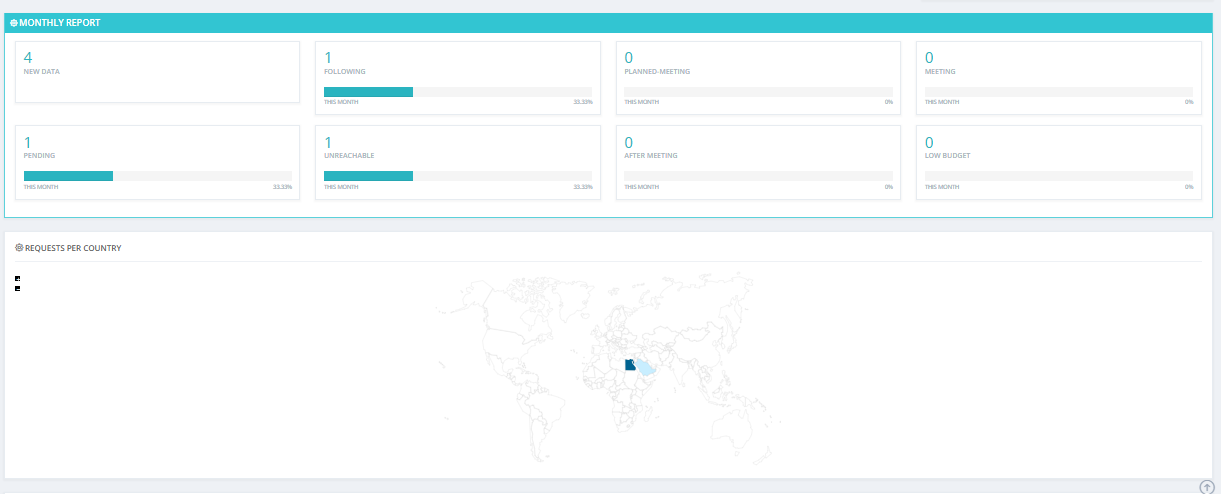Viewport: 1221px width, 494px height.
Task: Click the Monthly Report header title
Action: [59, 23]
